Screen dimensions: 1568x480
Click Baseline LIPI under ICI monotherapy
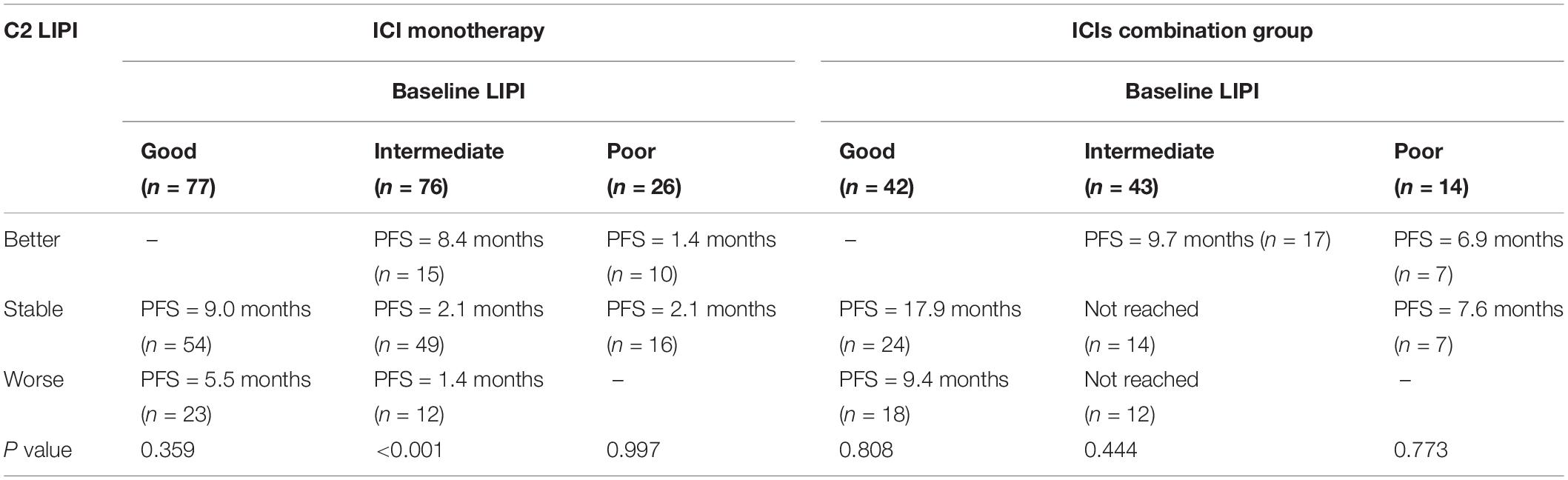(458, 91)
